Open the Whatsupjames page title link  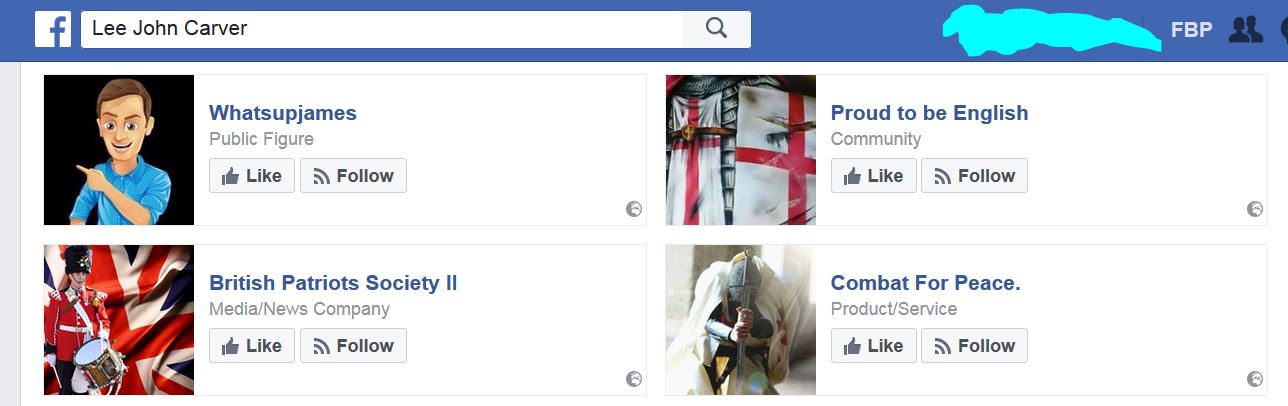tap(283, 113)
